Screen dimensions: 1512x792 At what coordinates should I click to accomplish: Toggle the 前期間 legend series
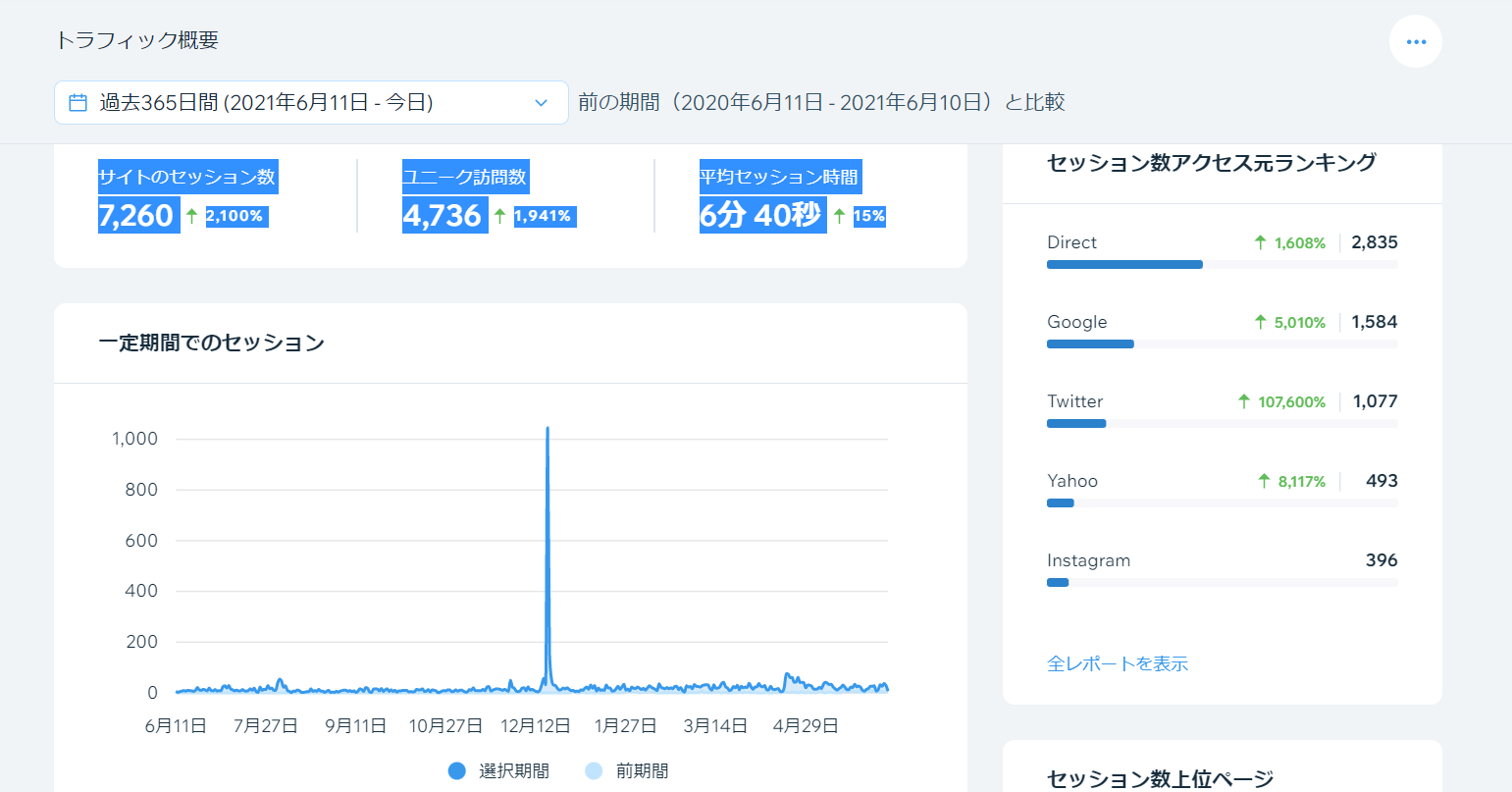(x=627, y=771)
